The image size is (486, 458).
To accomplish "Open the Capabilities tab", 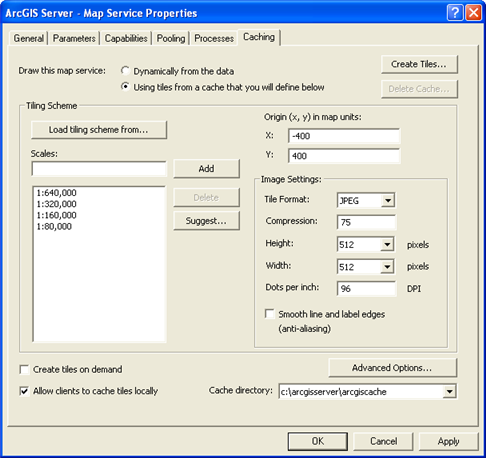I will click(126, 38).
